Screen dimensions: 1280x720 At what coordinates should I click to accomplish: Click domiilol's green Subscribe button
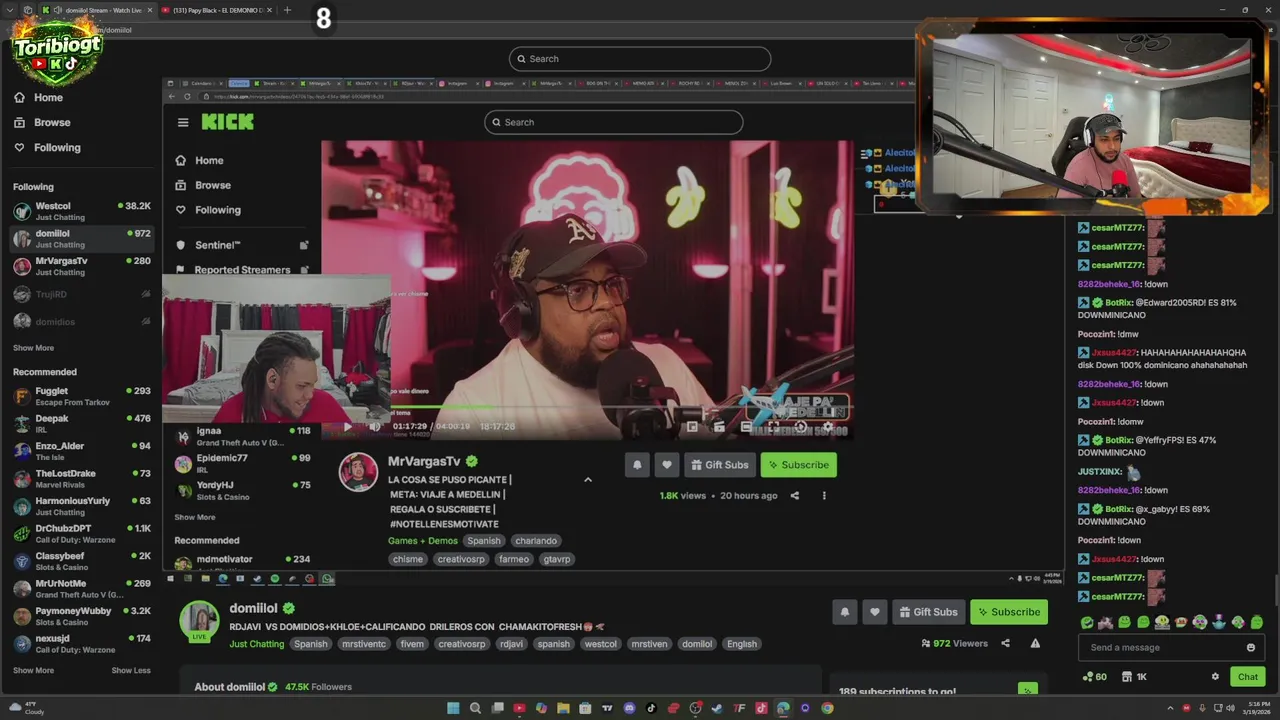[1007, 612]
